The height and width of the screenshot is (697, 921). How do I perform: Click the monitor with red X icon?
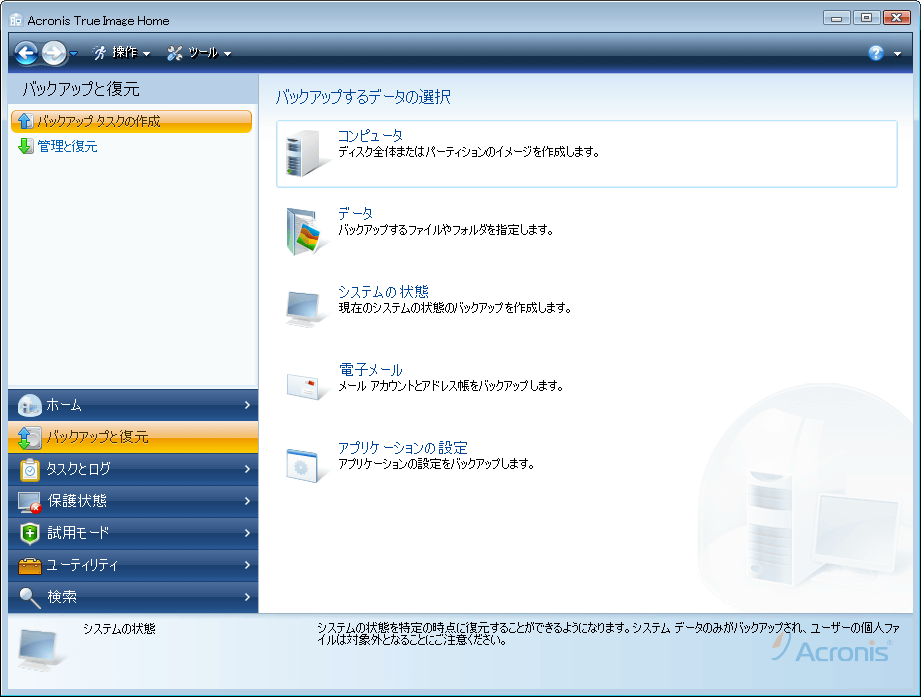tap(29, 502)
